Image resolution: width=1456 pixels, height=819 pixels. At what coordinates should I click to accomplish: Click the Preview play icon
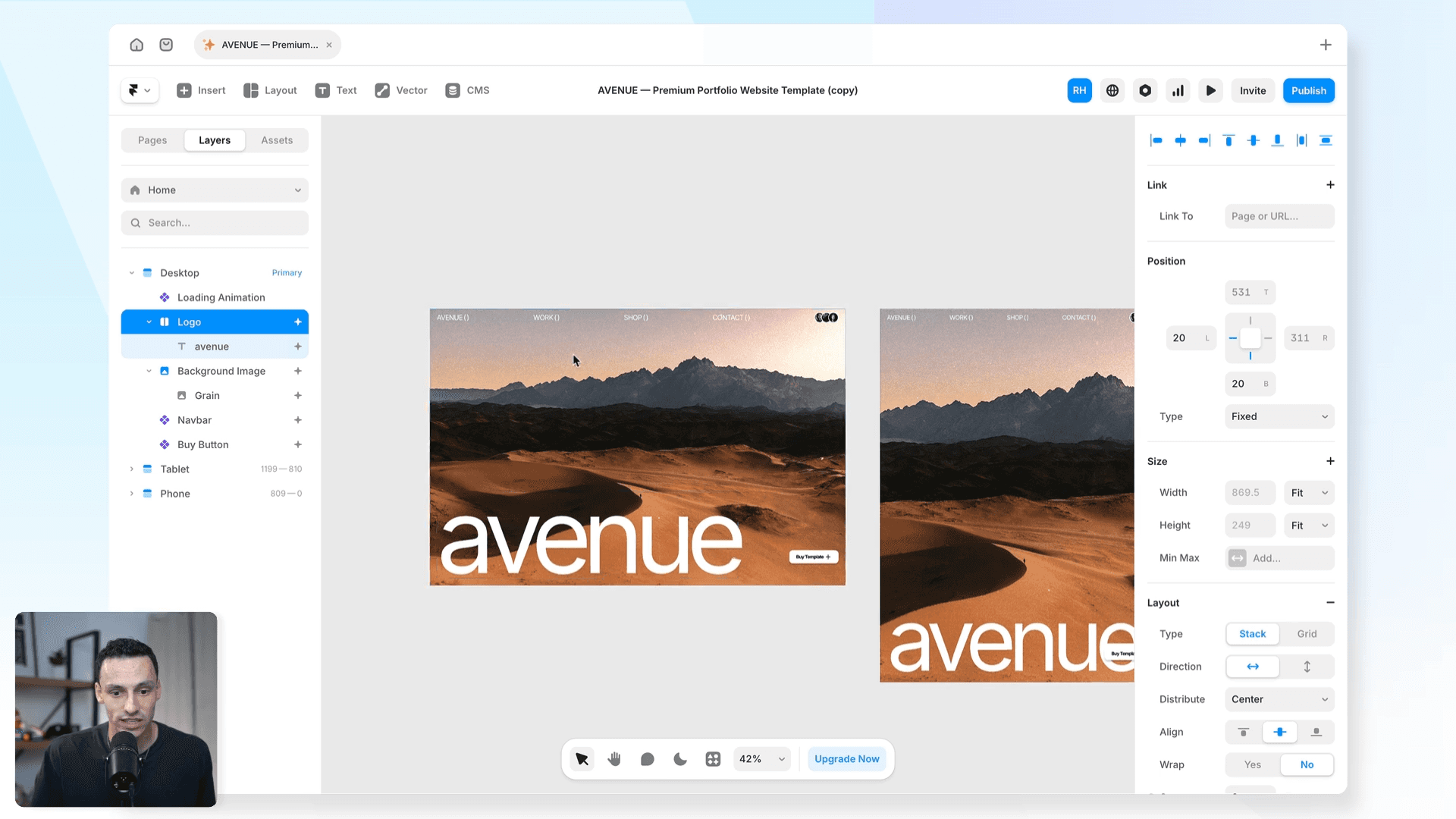[x=1210, y=90]
